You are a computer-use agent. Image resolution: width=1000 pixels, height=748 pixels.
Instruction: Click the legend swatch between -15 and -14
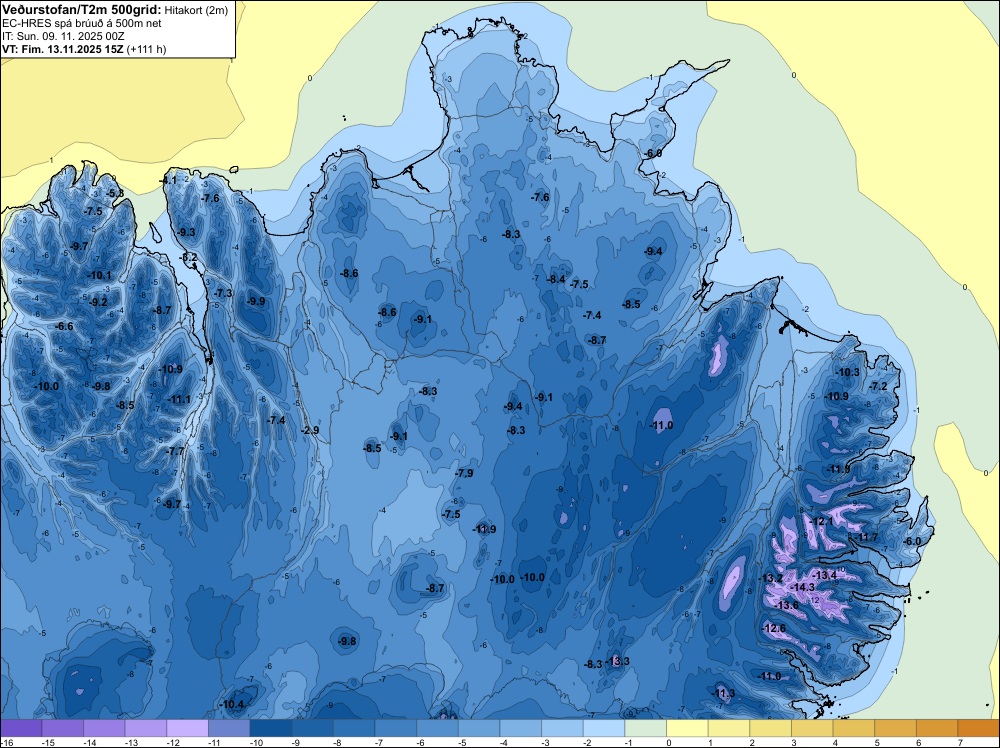click(62, 728)
